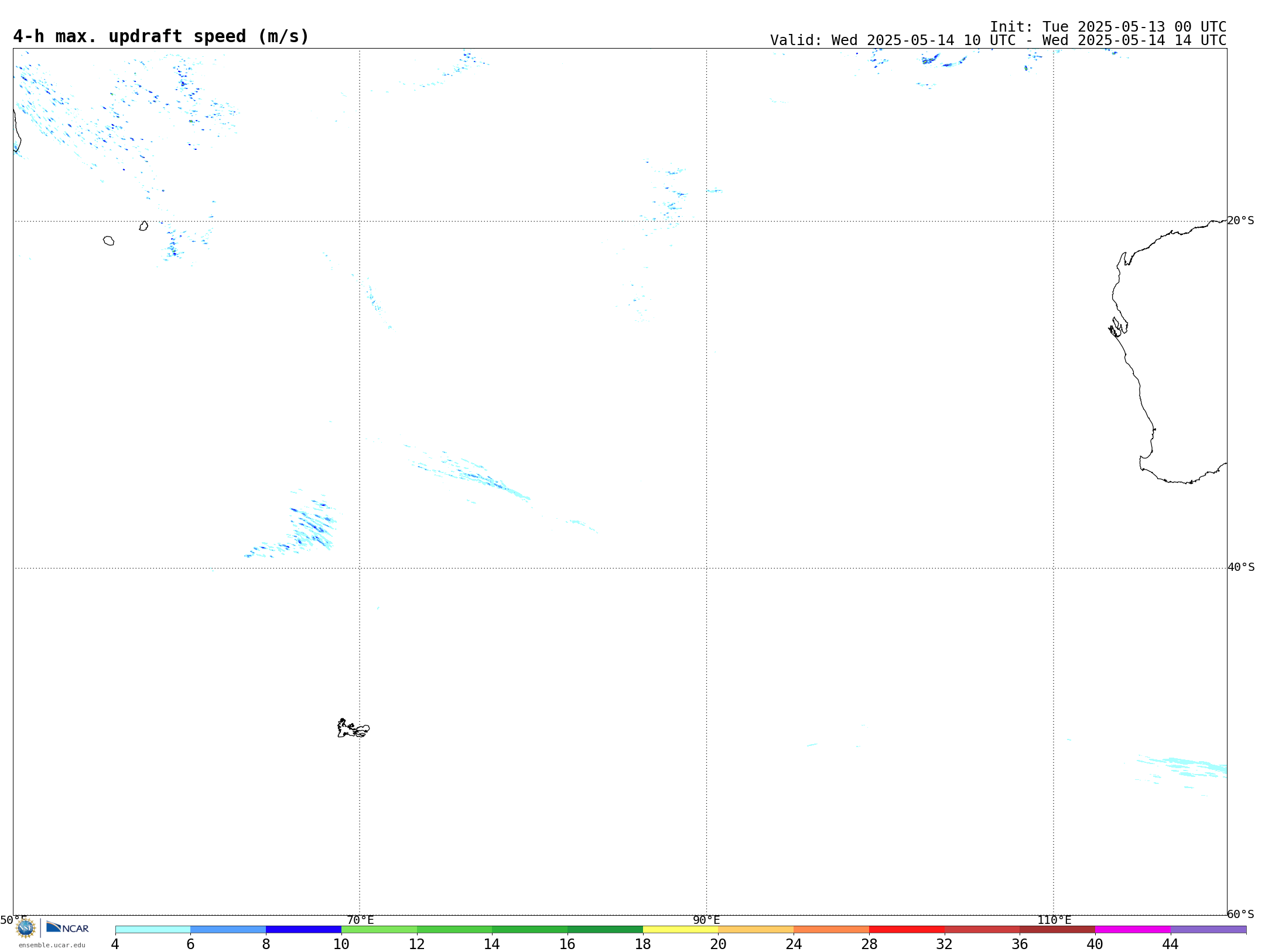Click the colorbar tick label '20'

[719, 944]
